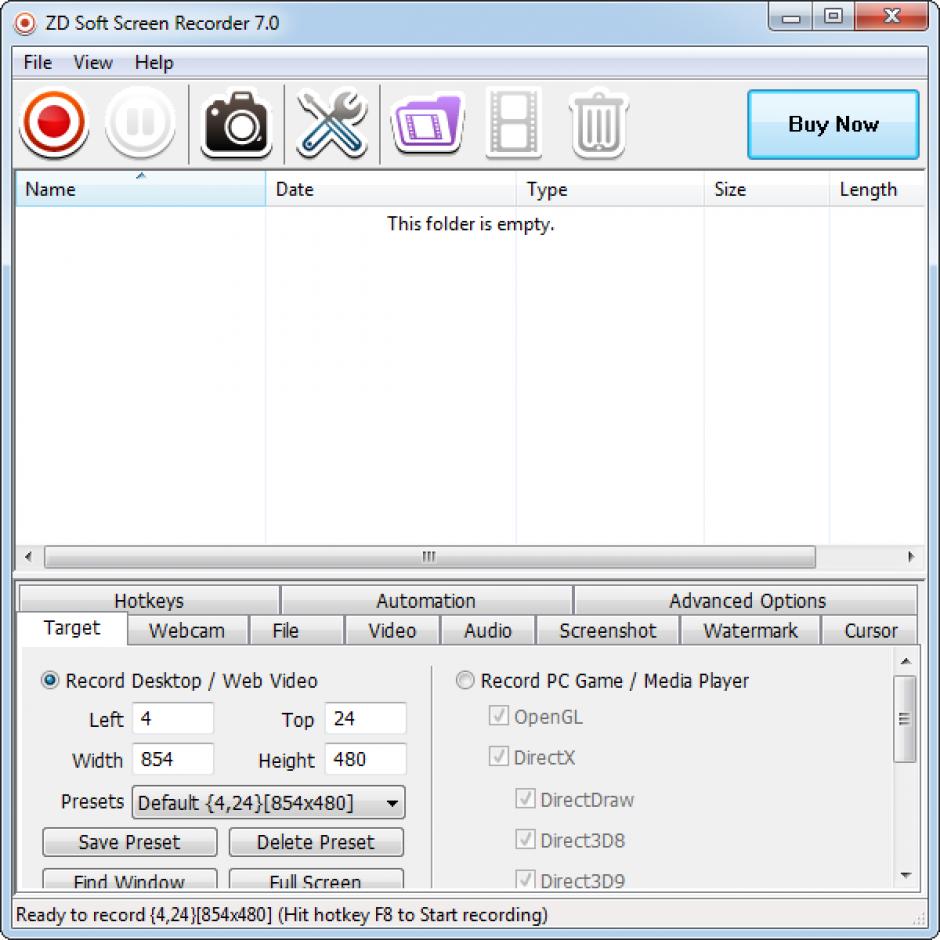Click the 'This folder is empty.' message
Image resolution: width=940 pixels, height=940 pixels.
pyautogui.click(x=471, y=224)
